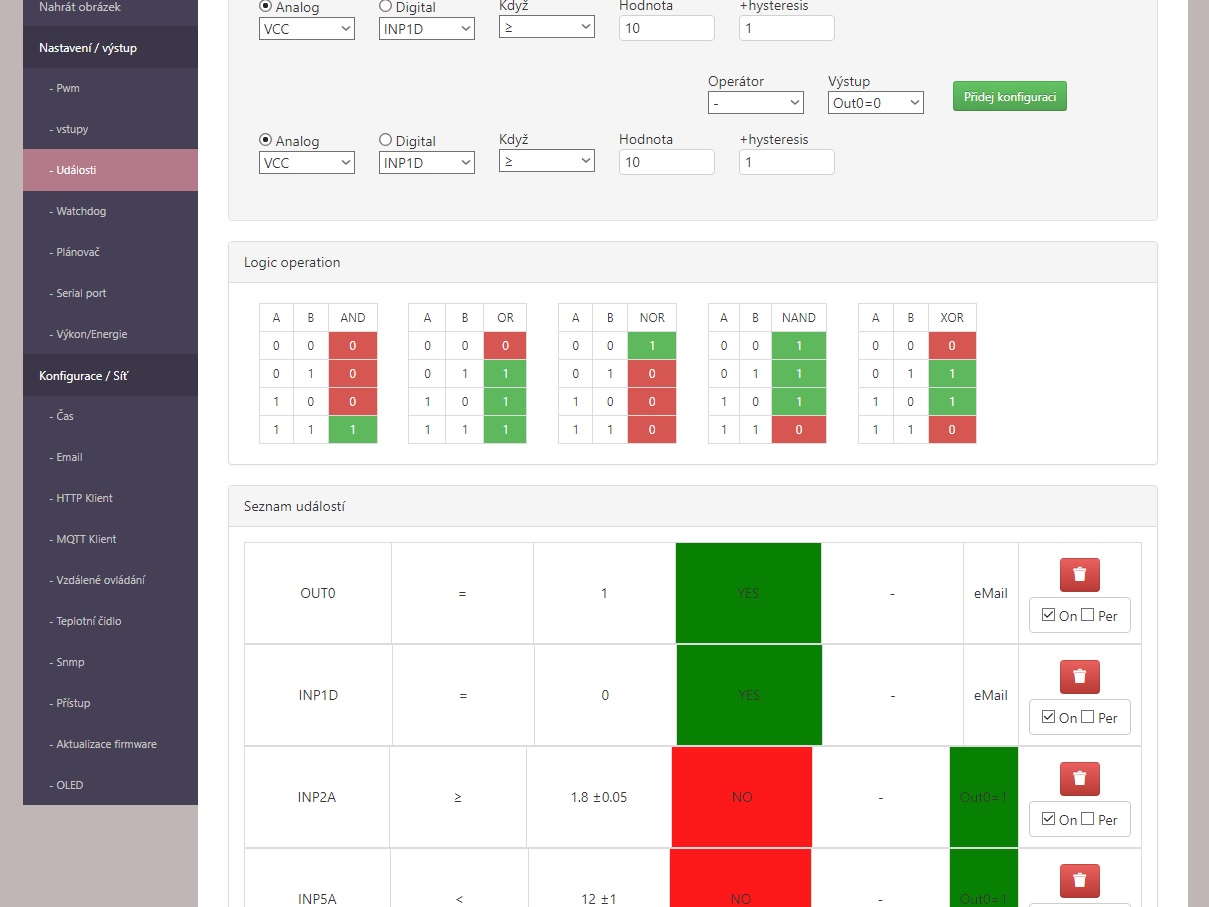Open the Watchdog sidebar menu item
The height and width of the screenshot is (907, 1209).
(x=110, y=211)
